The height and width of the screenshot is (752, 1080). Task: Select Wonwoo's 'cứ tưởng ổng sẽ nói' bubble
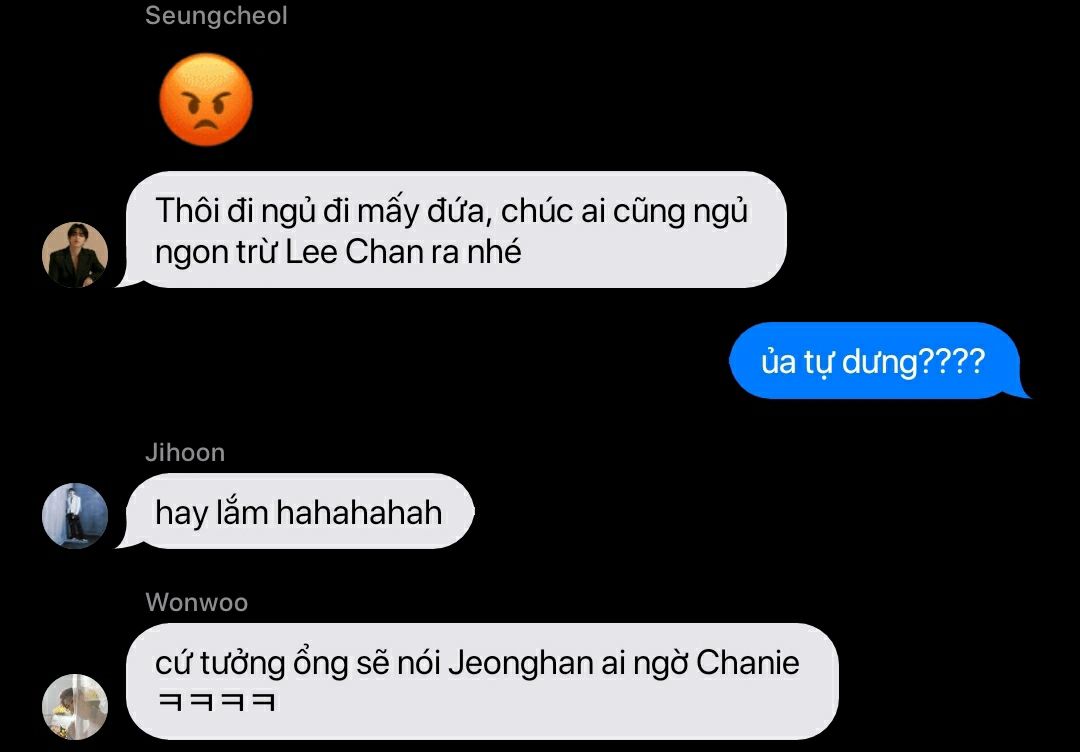477,681
